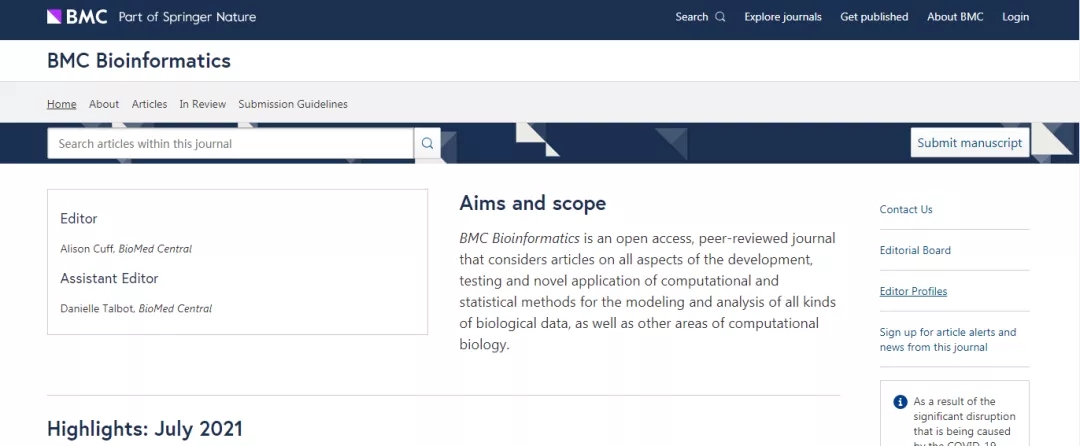Open the In Review tab
The image size is (1080, 446).
pyautogui.click(x=202, y=104)
